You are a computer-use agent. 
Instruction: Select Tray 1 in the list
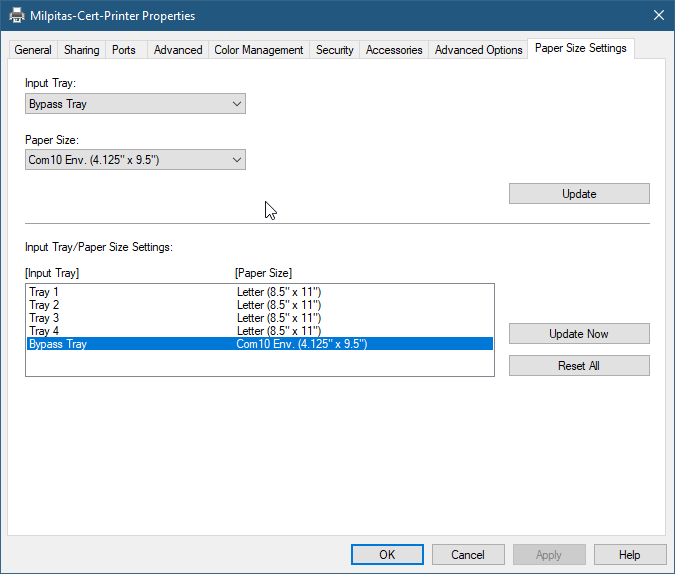45,292
